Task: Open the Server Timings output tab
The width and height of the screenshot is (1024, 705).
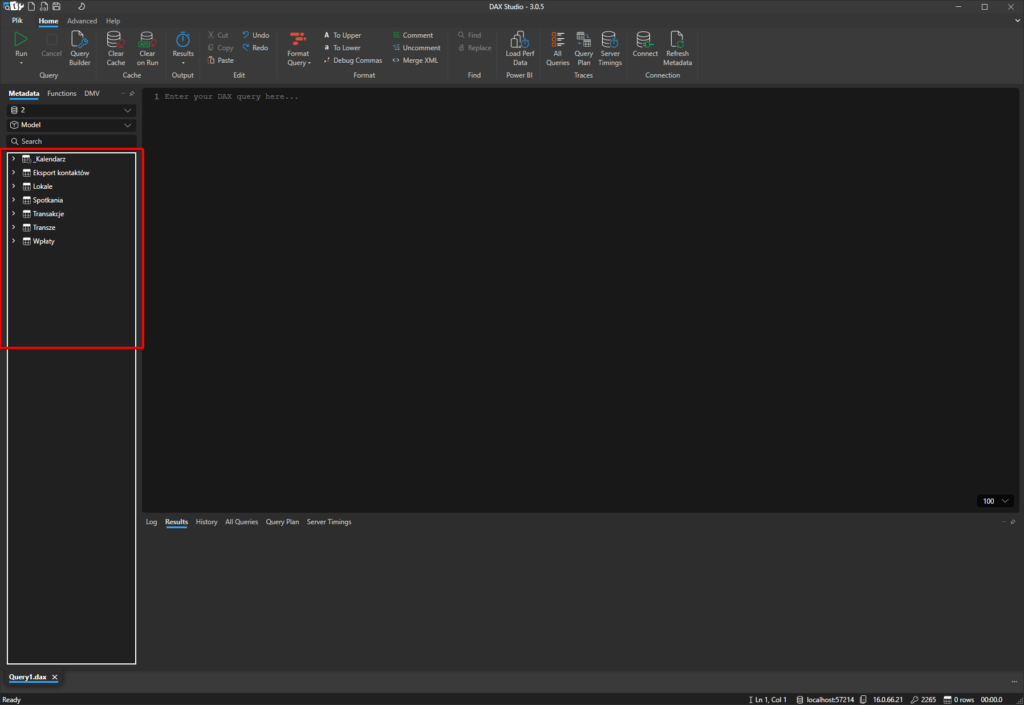Action: tap(329, 522)
